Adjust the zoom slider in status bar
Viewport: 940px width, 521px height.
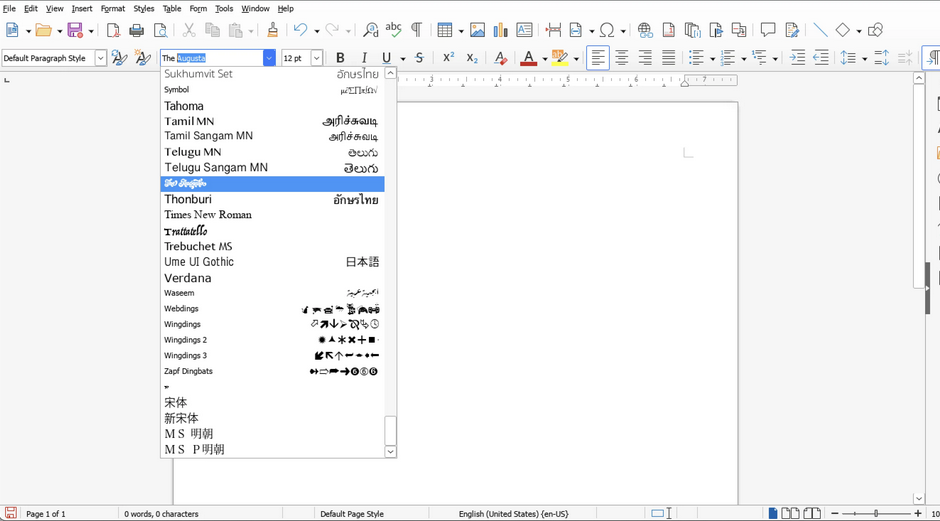click(x=876, y=514)
